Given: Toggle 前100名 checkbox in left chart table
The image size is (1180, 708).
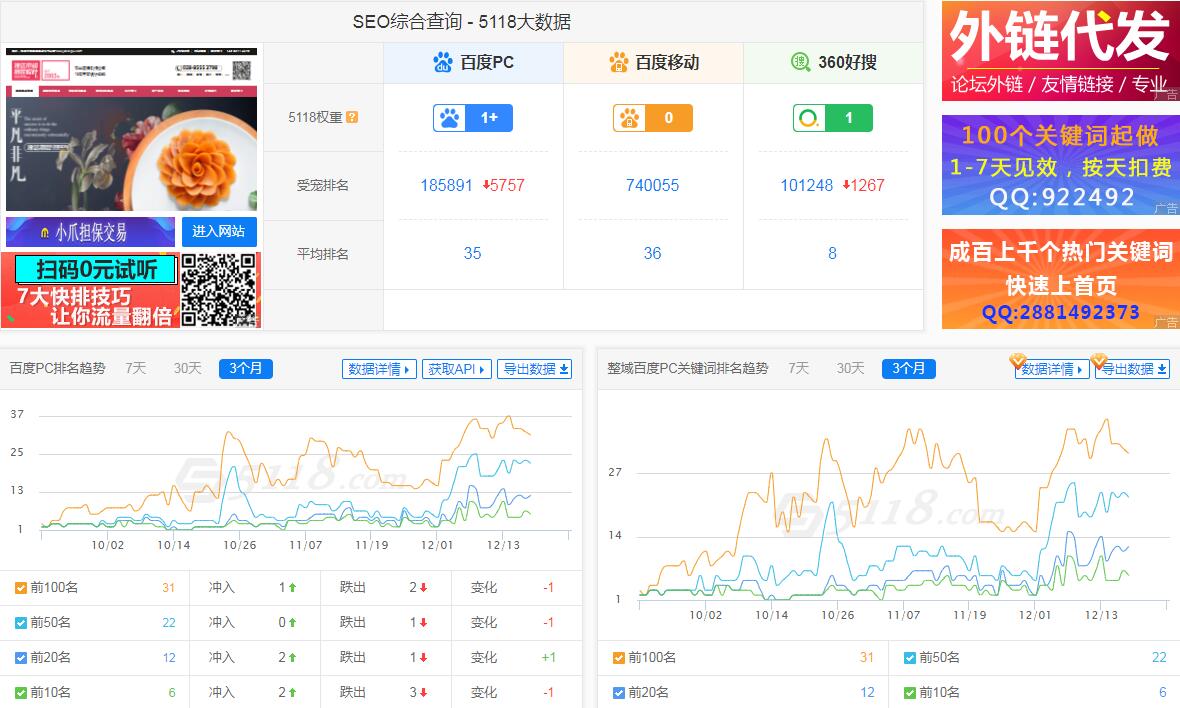Looking at the screenshot, I should pyautogui.click(x=21, y=588).
